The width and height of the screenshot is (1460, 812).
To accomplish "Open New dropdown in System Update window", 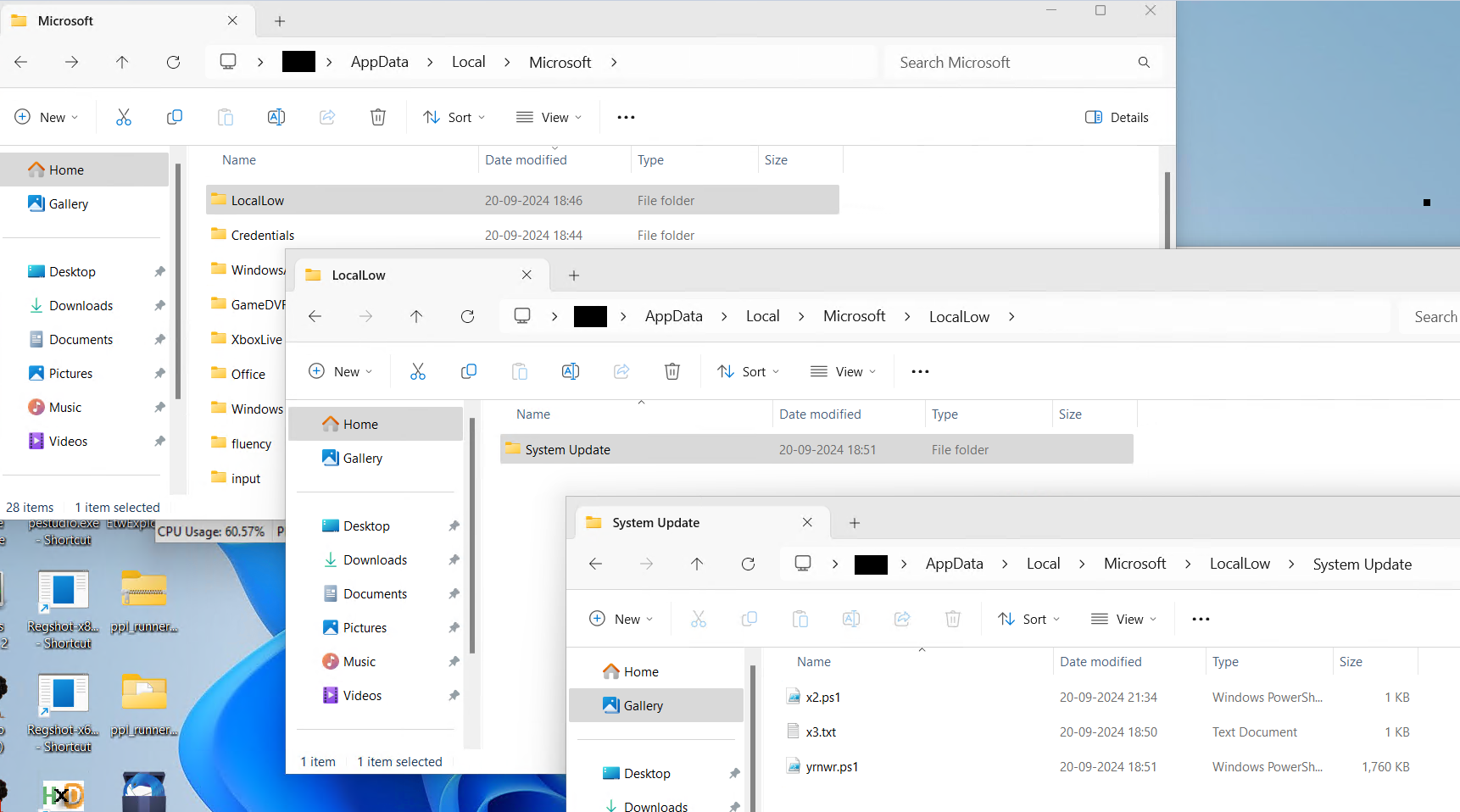I will click(x=621, y=619).
